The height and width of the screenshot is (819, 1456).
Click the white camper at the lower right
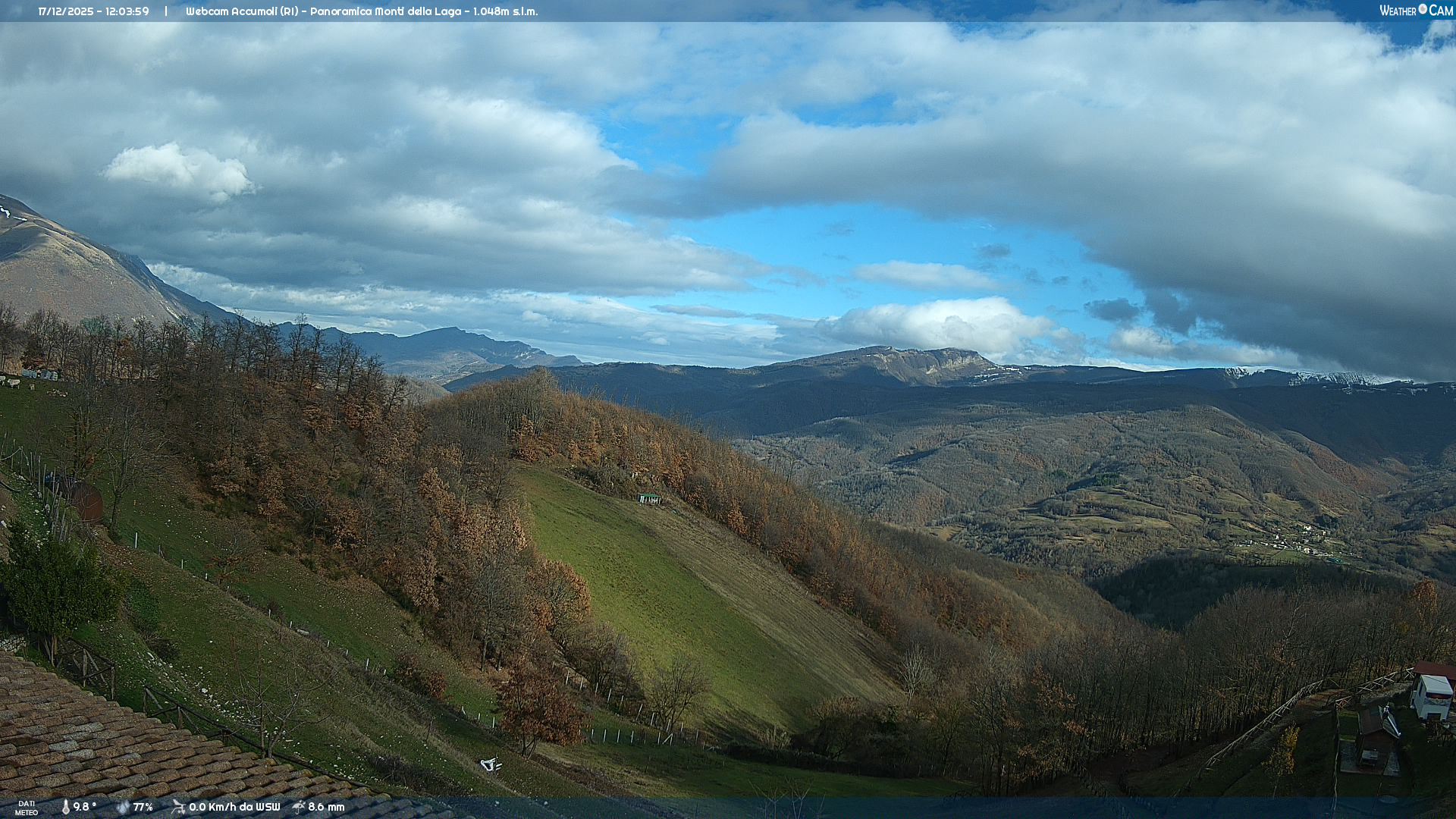[1432, 696]
